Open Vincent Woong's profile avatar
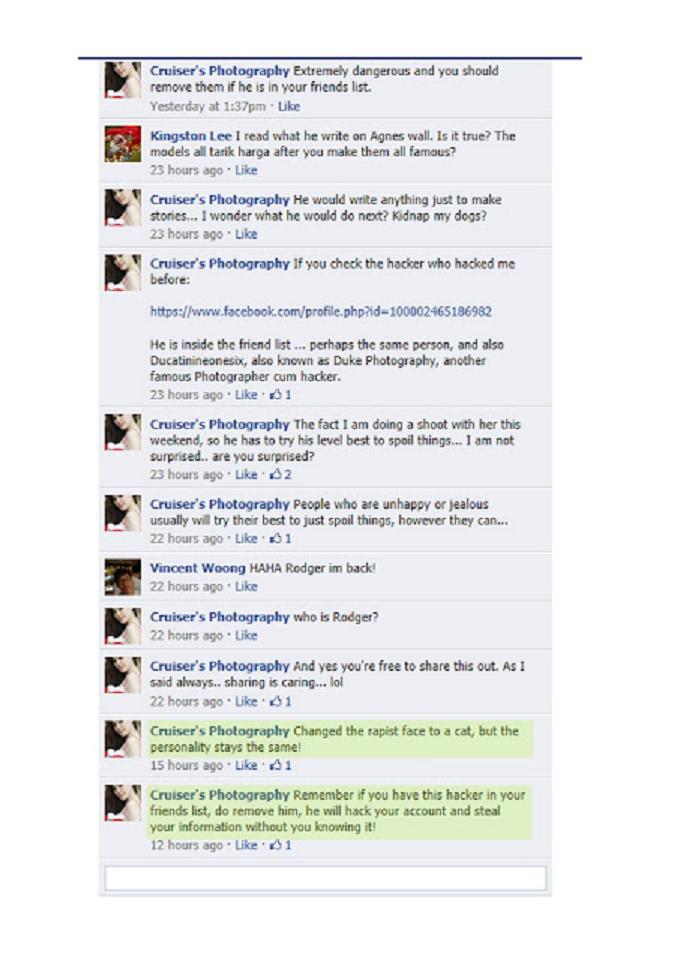The image size is (678, 960). [x=122, y=577]
